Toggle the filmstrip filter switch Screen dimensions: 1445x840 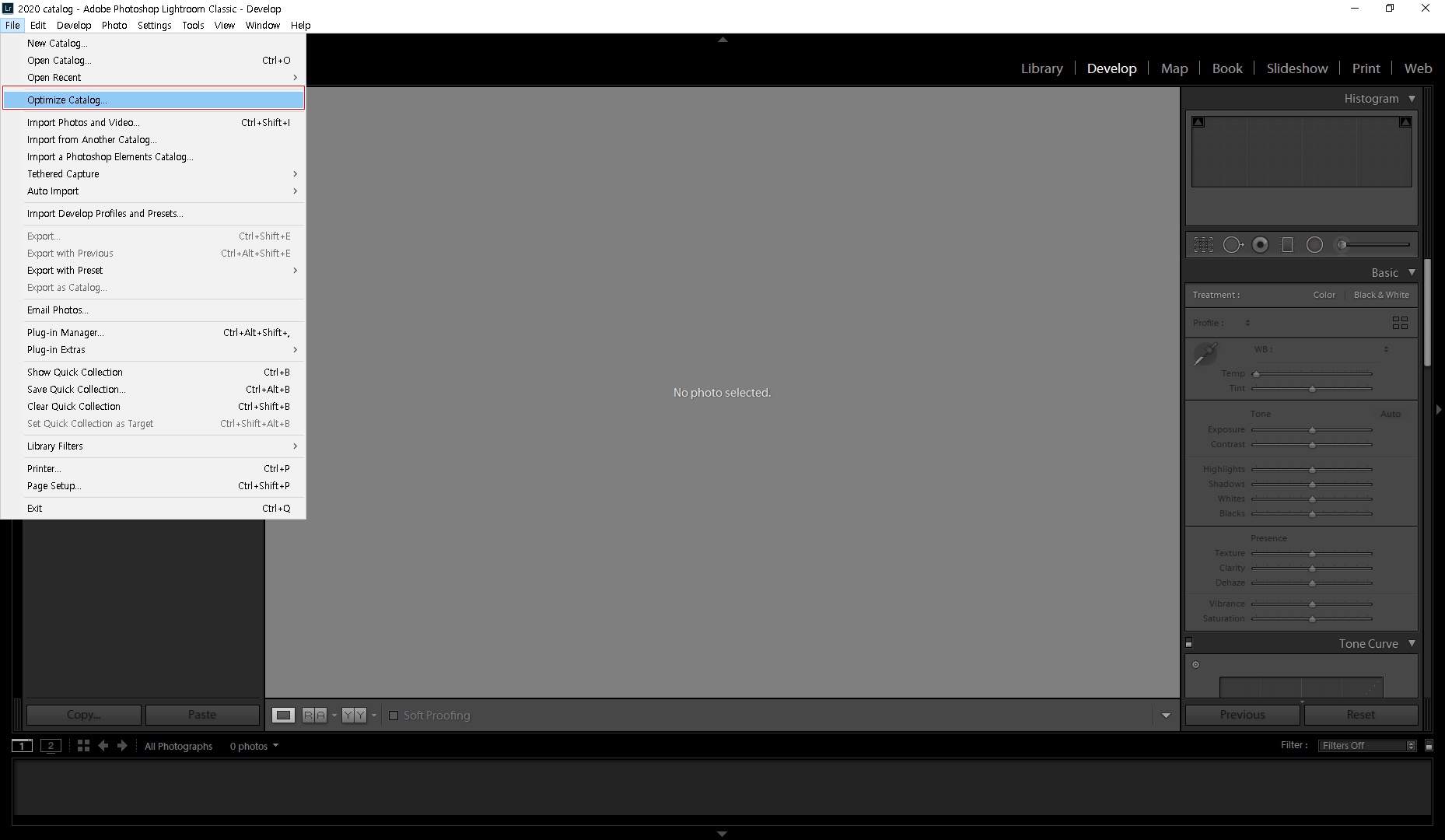(1429, 746)
